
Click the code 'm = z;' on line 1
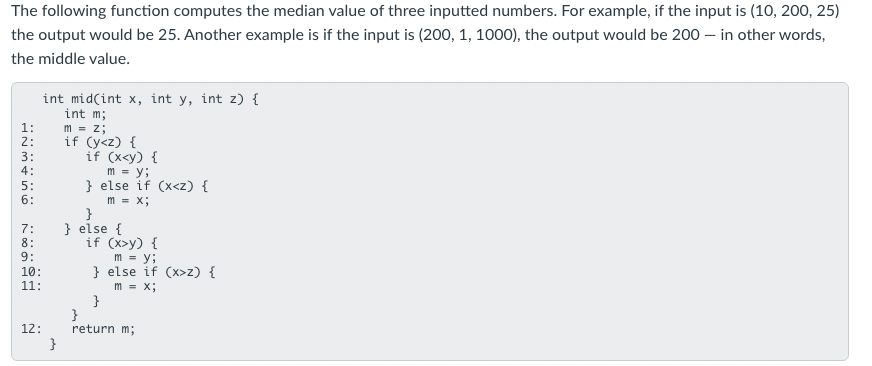point(85,128)
